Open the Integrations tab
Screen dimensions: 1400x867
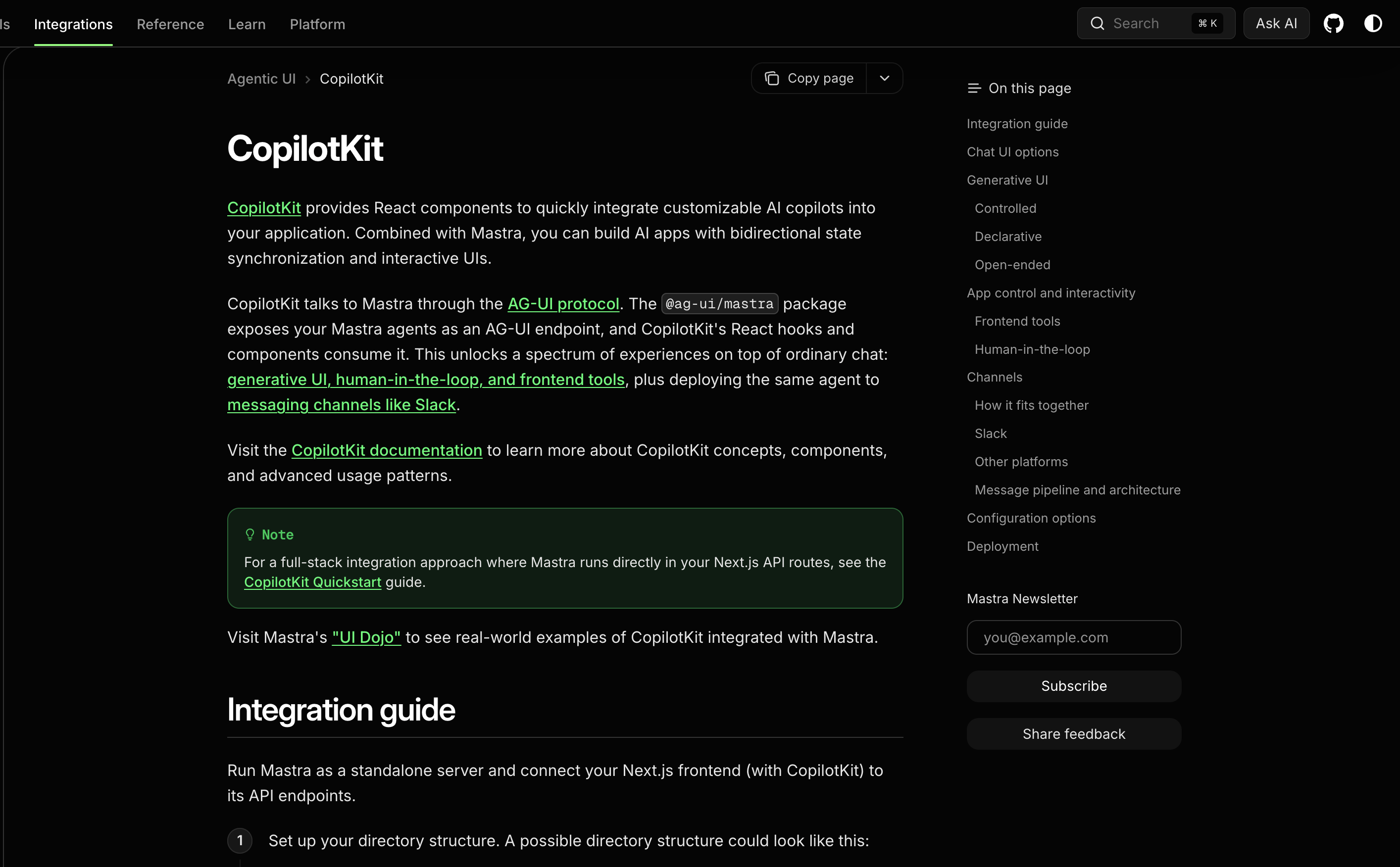[73, 24]
